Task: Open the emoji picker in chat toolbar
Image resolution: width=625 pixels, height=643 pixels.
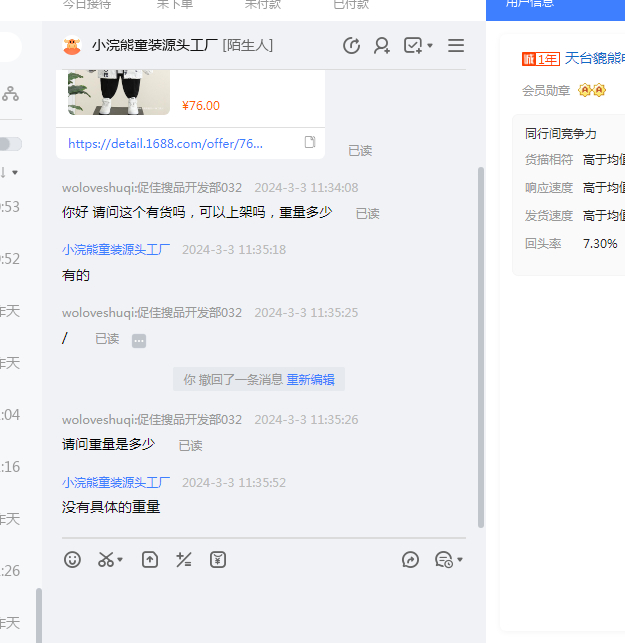Action: tap(72, 560)
